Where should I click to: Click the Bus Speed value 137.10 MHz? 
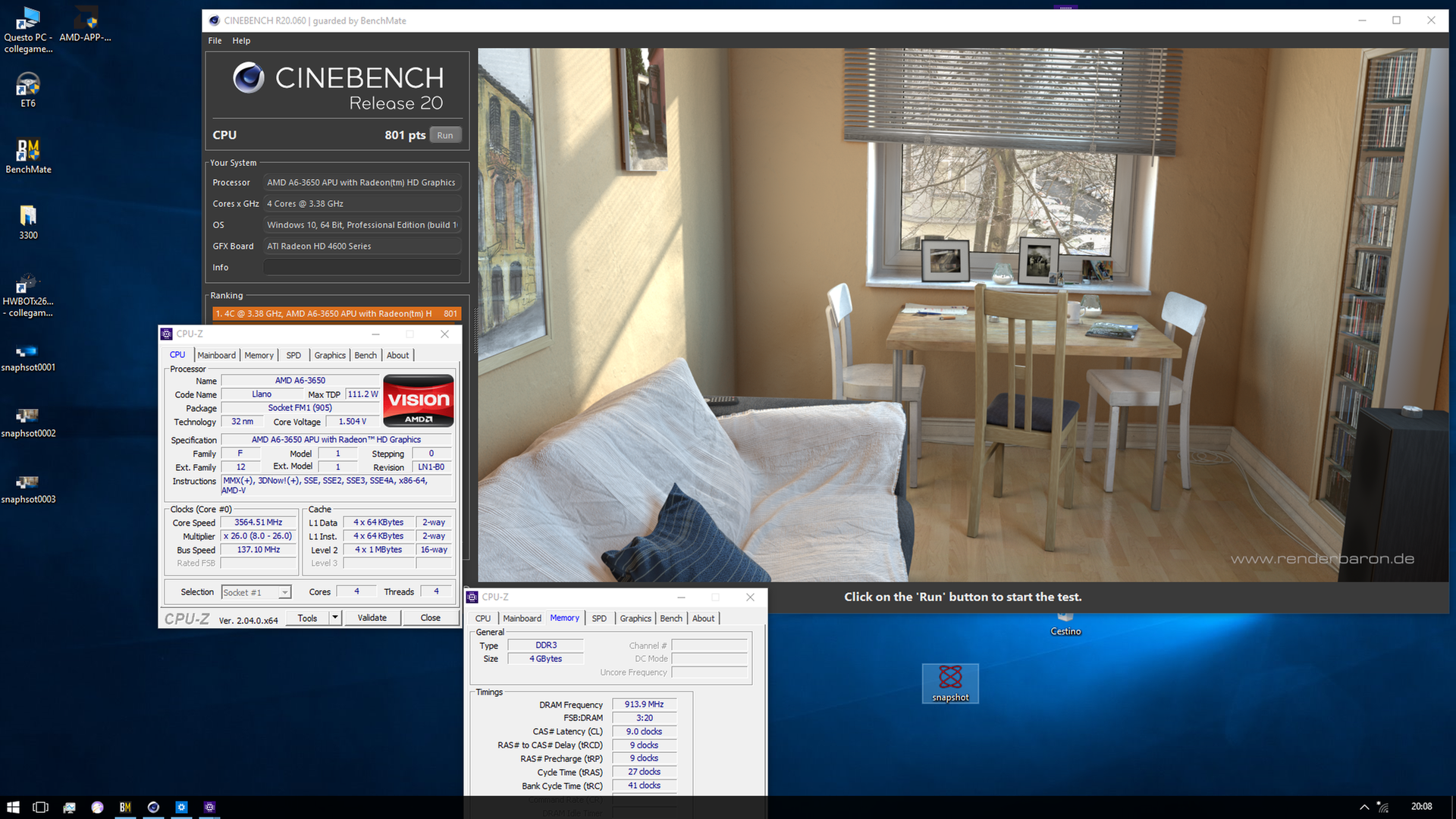(x=259, y=550)
